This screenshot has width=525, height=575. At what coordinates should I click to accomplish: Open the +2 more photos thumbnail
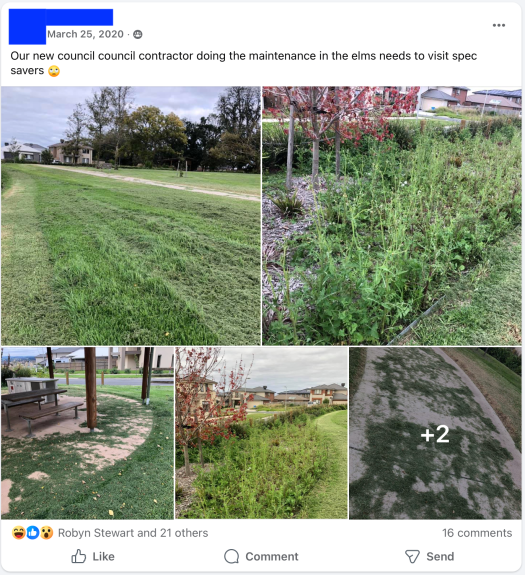pos(435,433)
